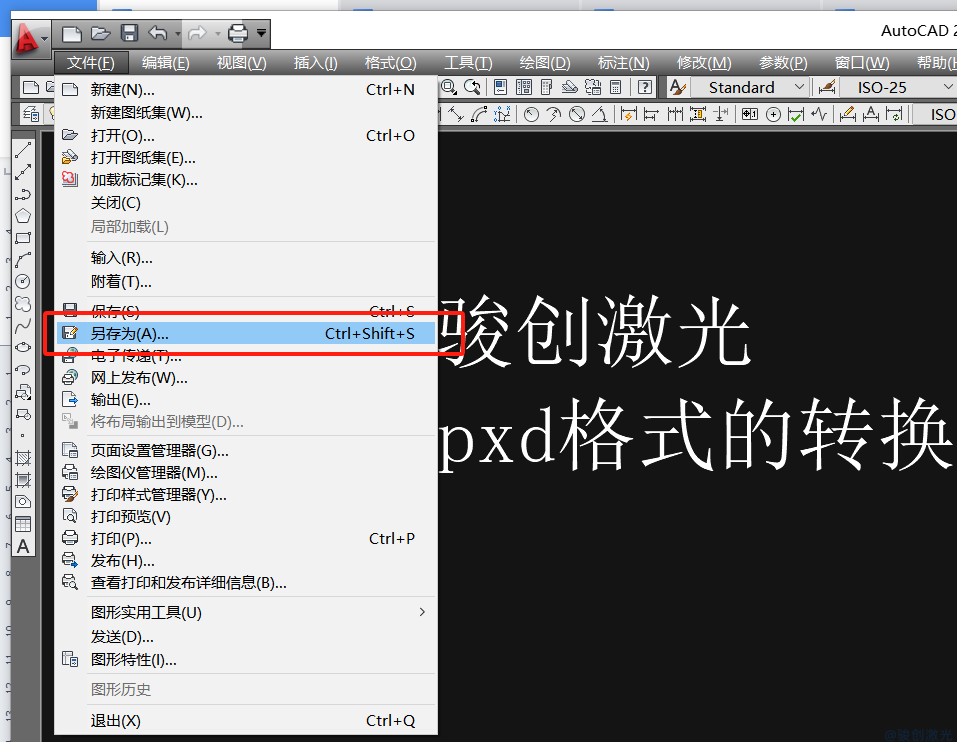Open the 标注(N) menu
The image size is (957, 742).
coord(623,63)
